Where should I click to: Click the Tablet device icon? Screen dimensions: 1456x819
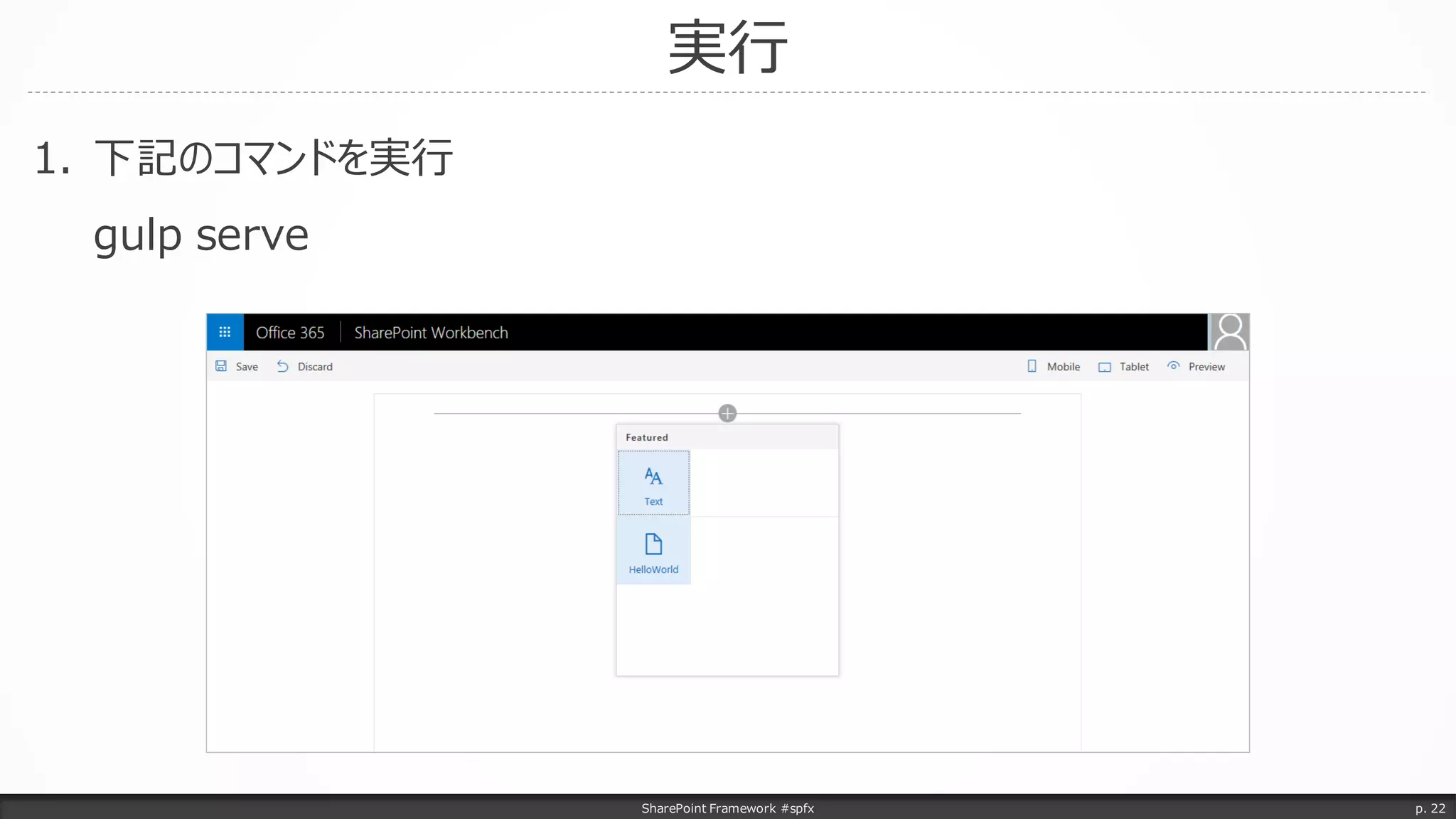(1104, 367)
